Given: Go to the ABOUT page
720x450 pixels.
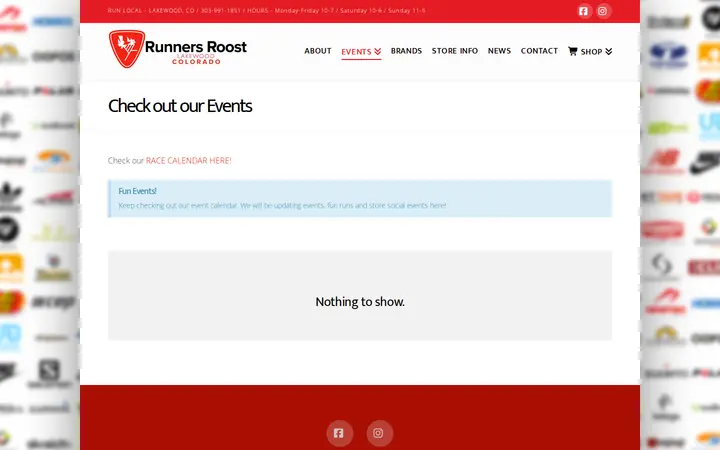Looking at the screenshot, I should pos(318,51).
